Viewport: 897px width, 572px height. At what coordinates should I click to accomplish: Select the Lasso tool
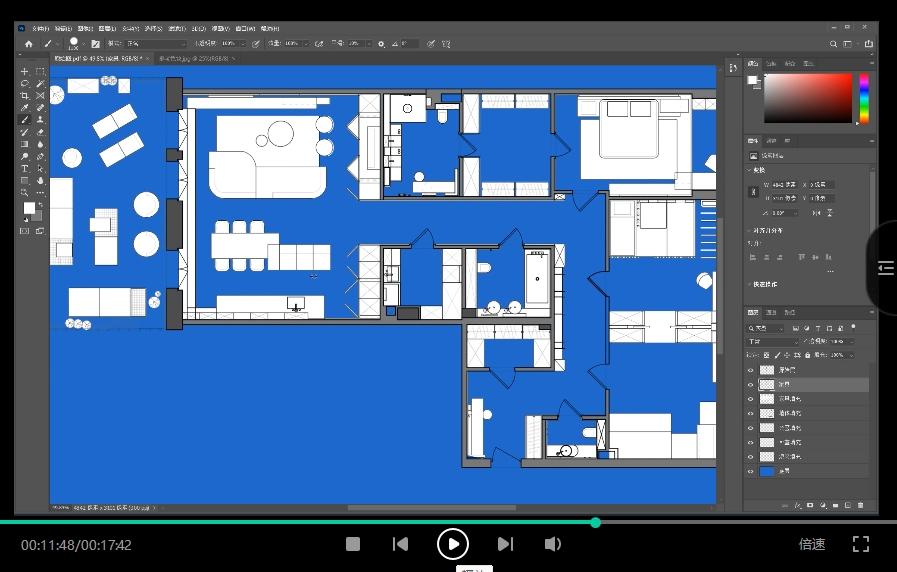click(x=25, y=84)
